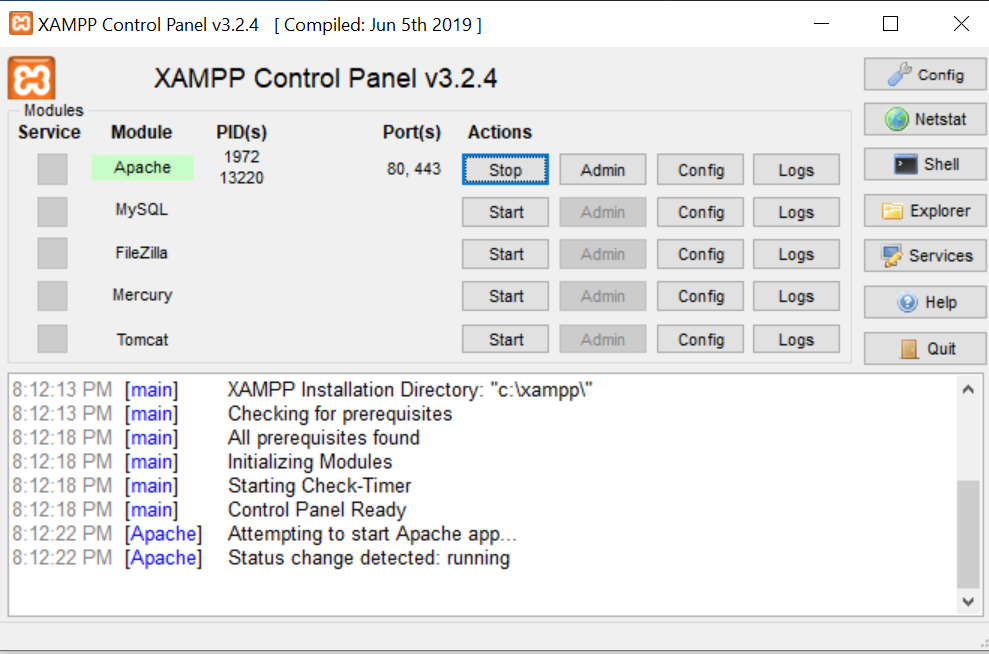989x654 pixels.
Task: Start the Mercury module
Action: 505,296
